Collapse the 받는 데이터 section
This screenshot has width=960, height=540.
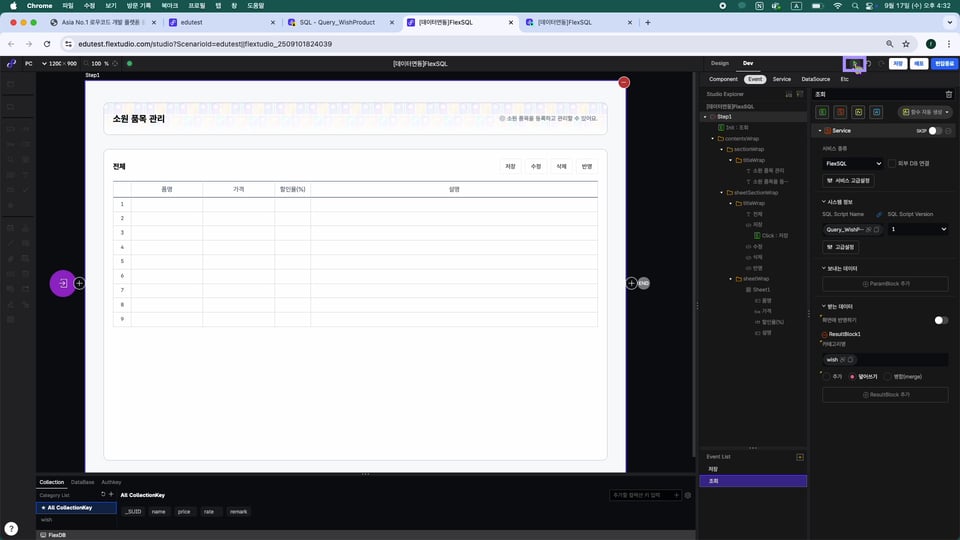823,306
